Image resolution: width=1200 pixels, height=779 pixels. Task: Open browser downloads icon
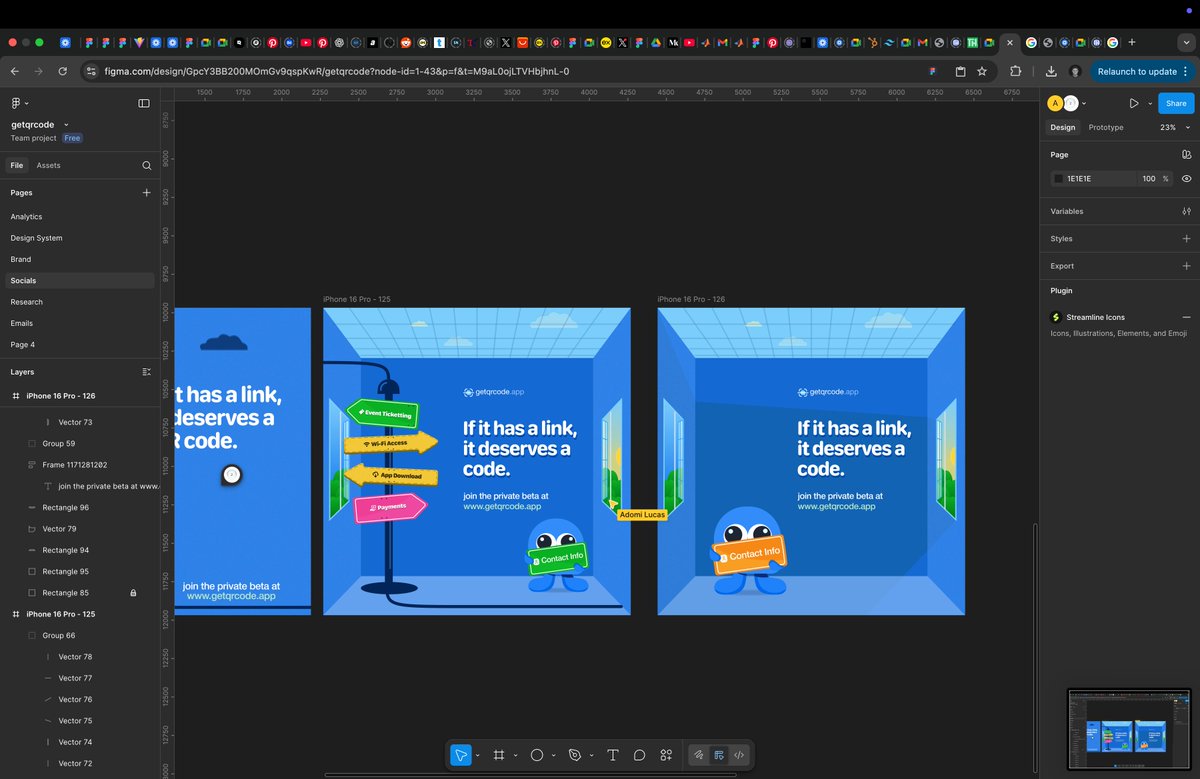[1051, 71]
